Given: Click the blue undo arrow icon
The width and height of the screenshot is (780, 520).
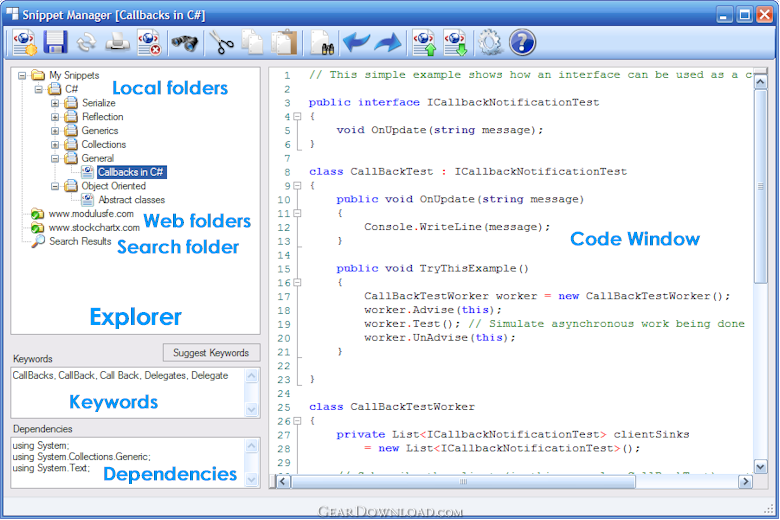Looking at the screenshot, I should 355,42.
